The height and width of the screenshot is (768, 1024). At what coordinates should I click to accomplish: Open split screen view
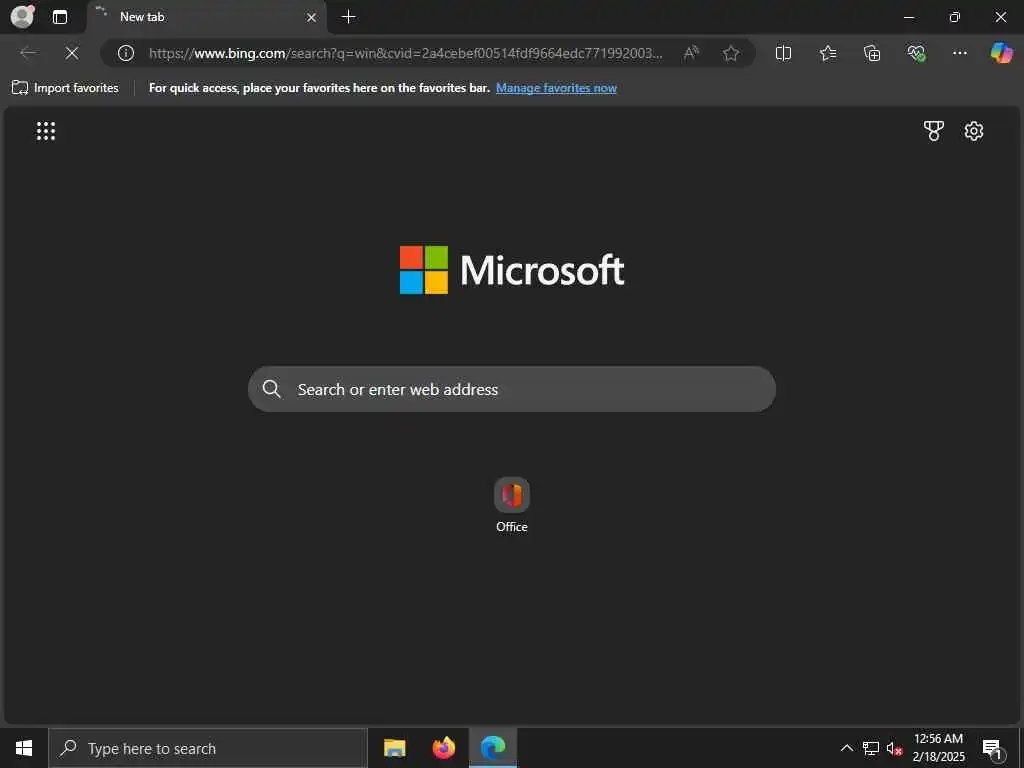coord(783,53)
